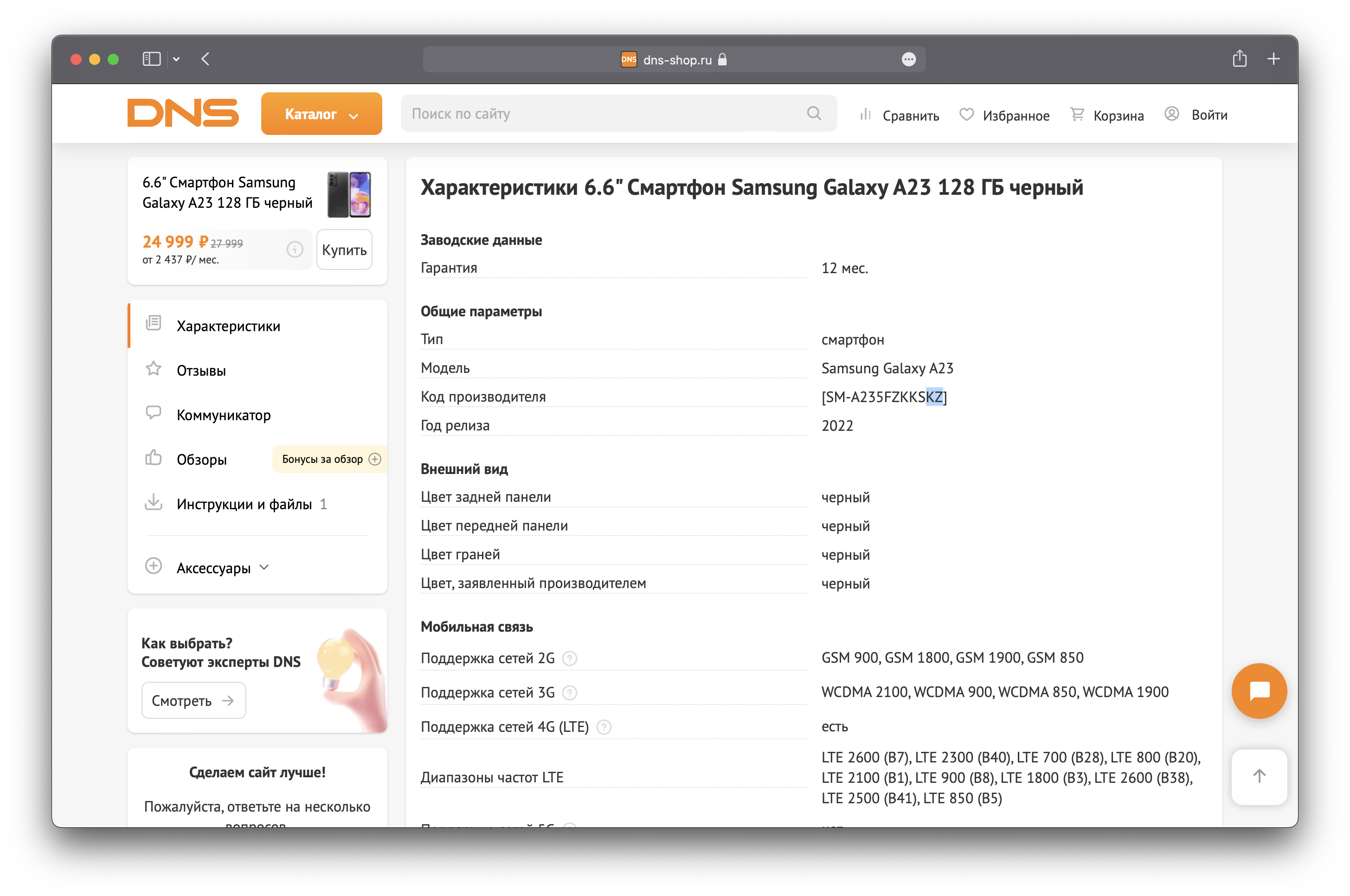Click the Войти link text

point(1209,115)
